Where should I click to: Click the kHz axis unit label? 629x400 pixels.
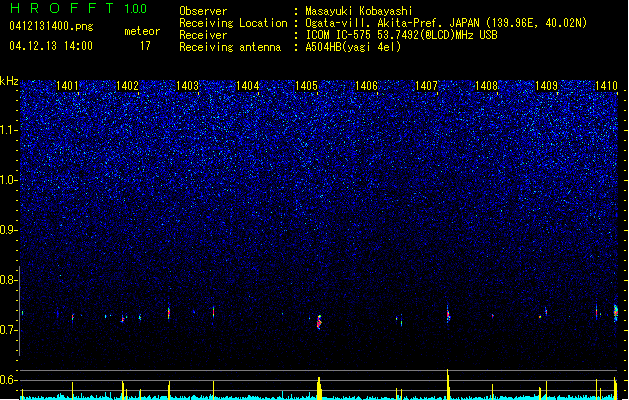[9, 81]
